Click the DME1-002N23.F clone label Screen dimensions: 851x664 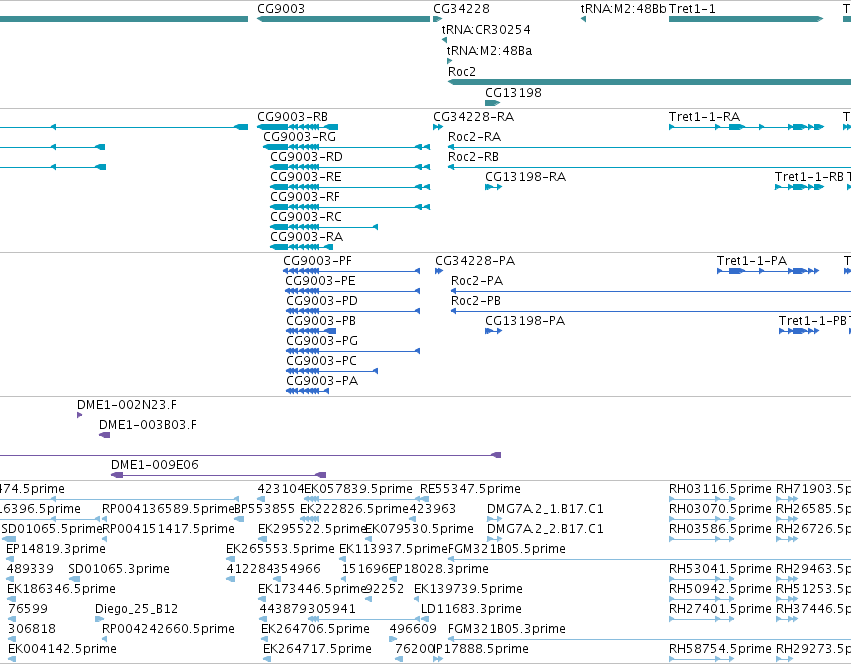126,405
